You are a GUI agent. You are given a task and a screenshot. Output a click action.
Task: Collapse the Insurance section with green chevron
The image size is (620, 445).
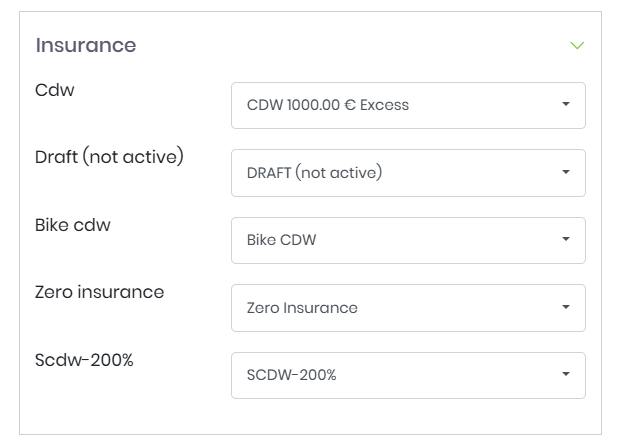click(576, 46)
